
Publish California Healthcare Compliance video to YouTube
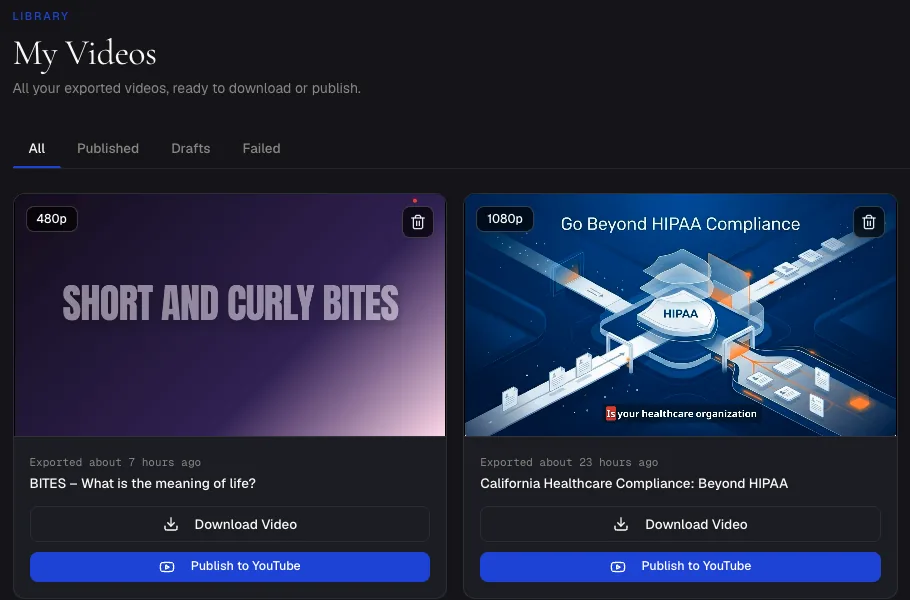point(680,566)
